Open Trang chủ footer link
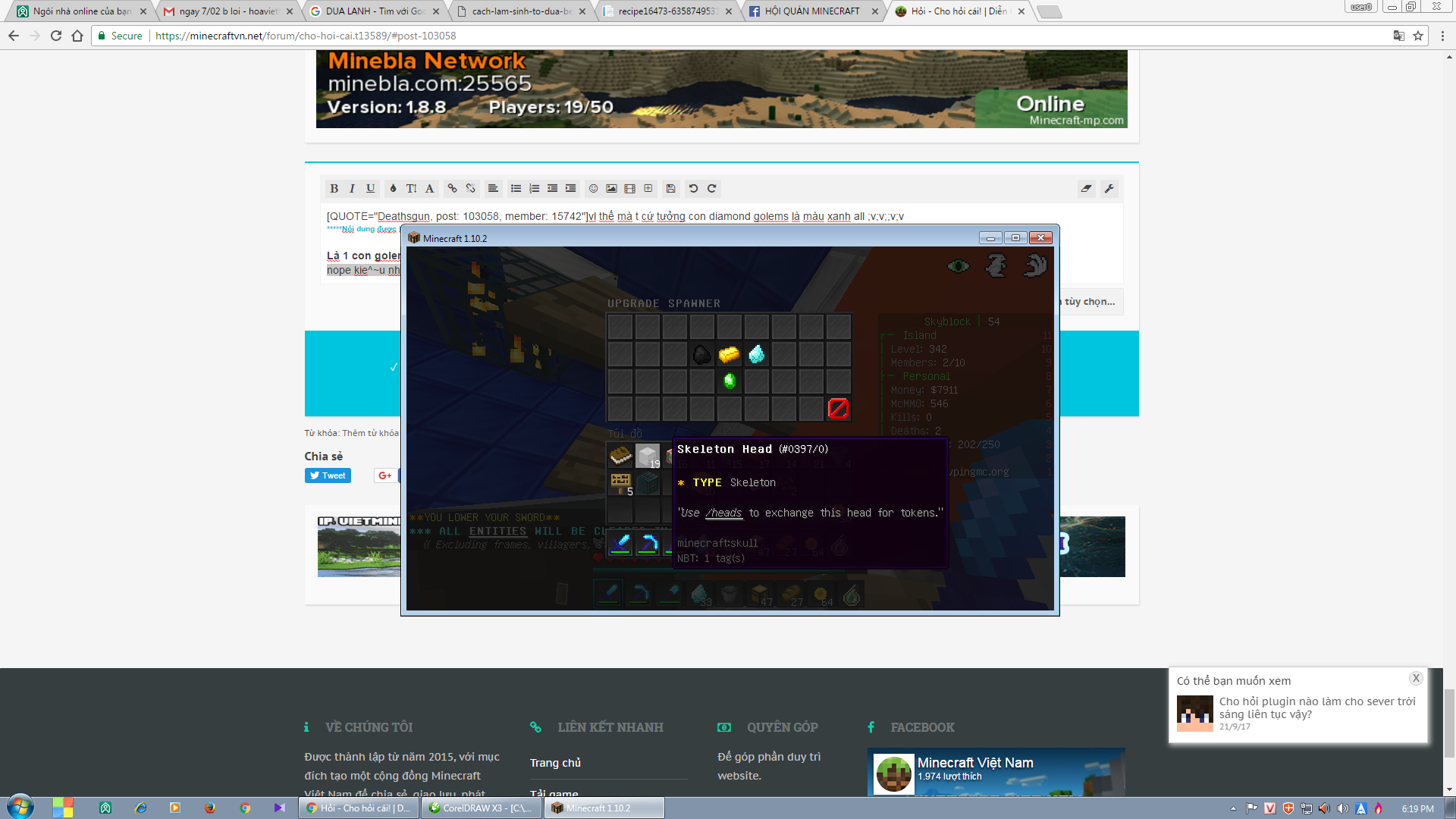The image size is (1456, 819). pos(555,763)
